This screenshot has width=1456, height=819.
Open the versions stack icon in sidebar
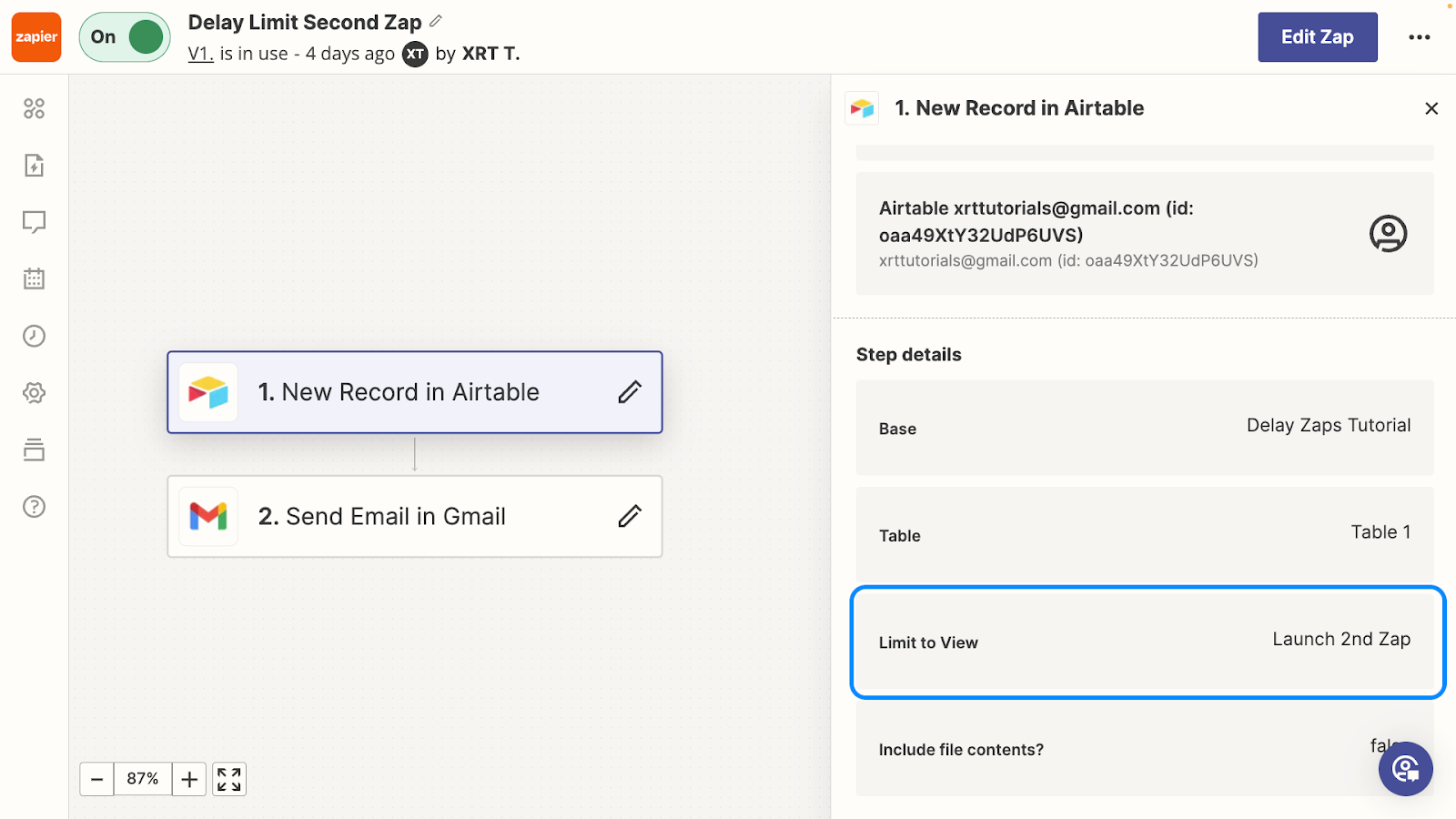pyautogui.click(x=34, y=450)
